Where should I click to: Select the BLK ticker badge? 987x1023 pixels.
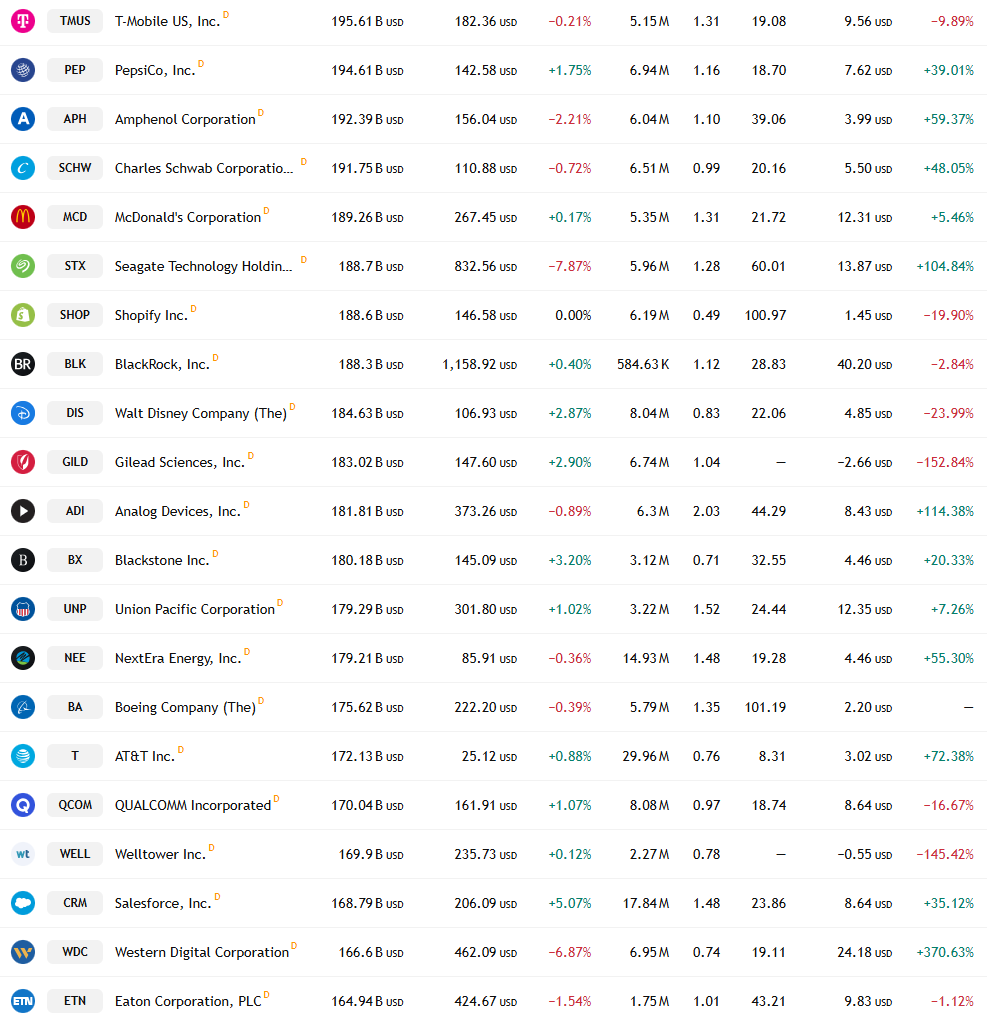click(x=75, y=363)
